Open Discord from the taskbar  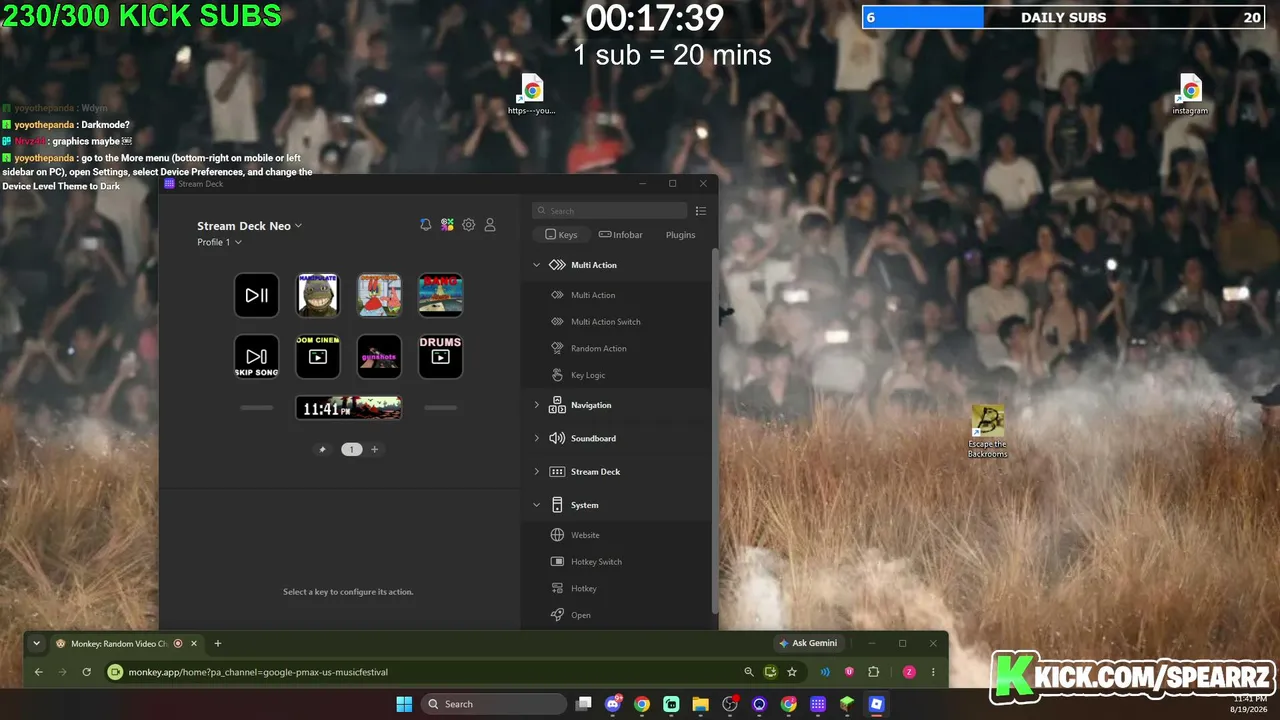(x=613, y=704)
